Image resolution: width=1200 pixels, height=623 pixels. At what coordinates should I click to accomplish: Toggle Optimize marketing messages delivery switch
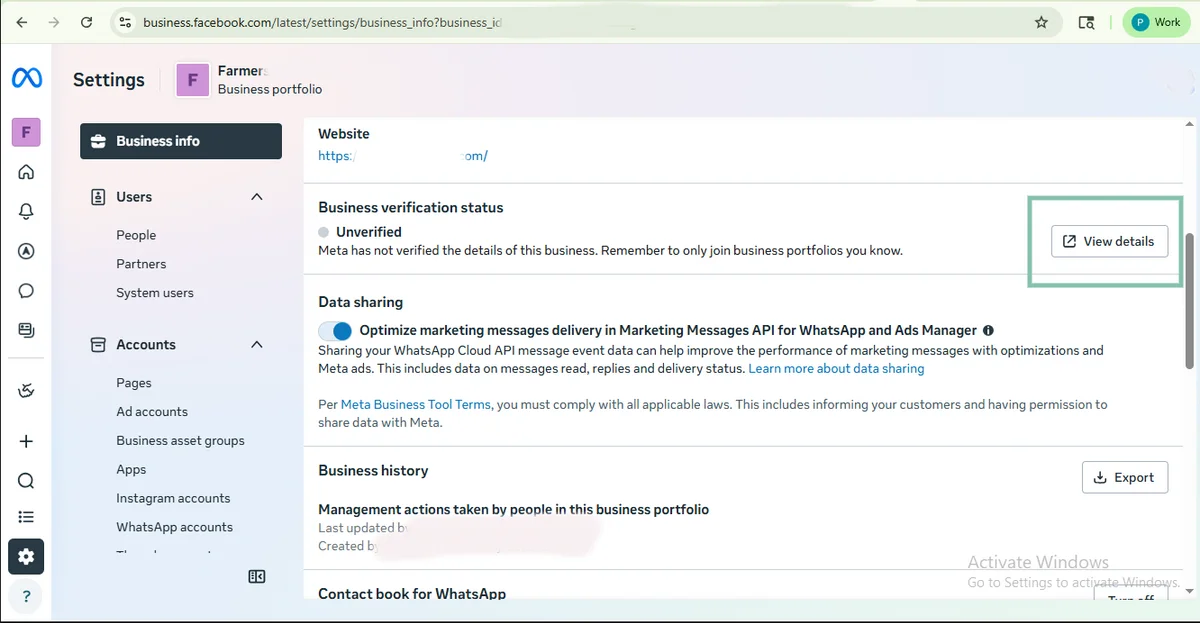(x=335, y=330)
